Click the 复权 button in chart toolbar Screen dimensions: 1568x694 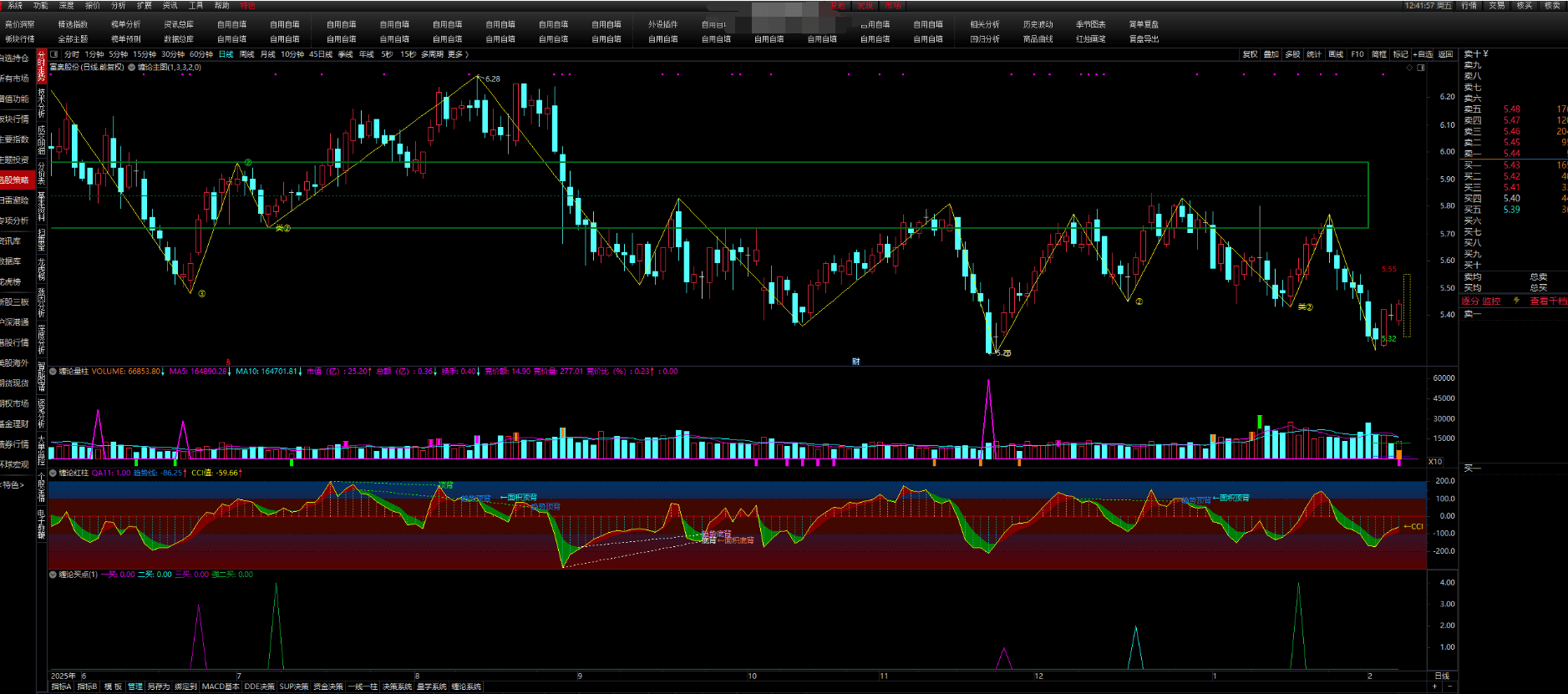pyautogui.click(x=1250, y=54)
